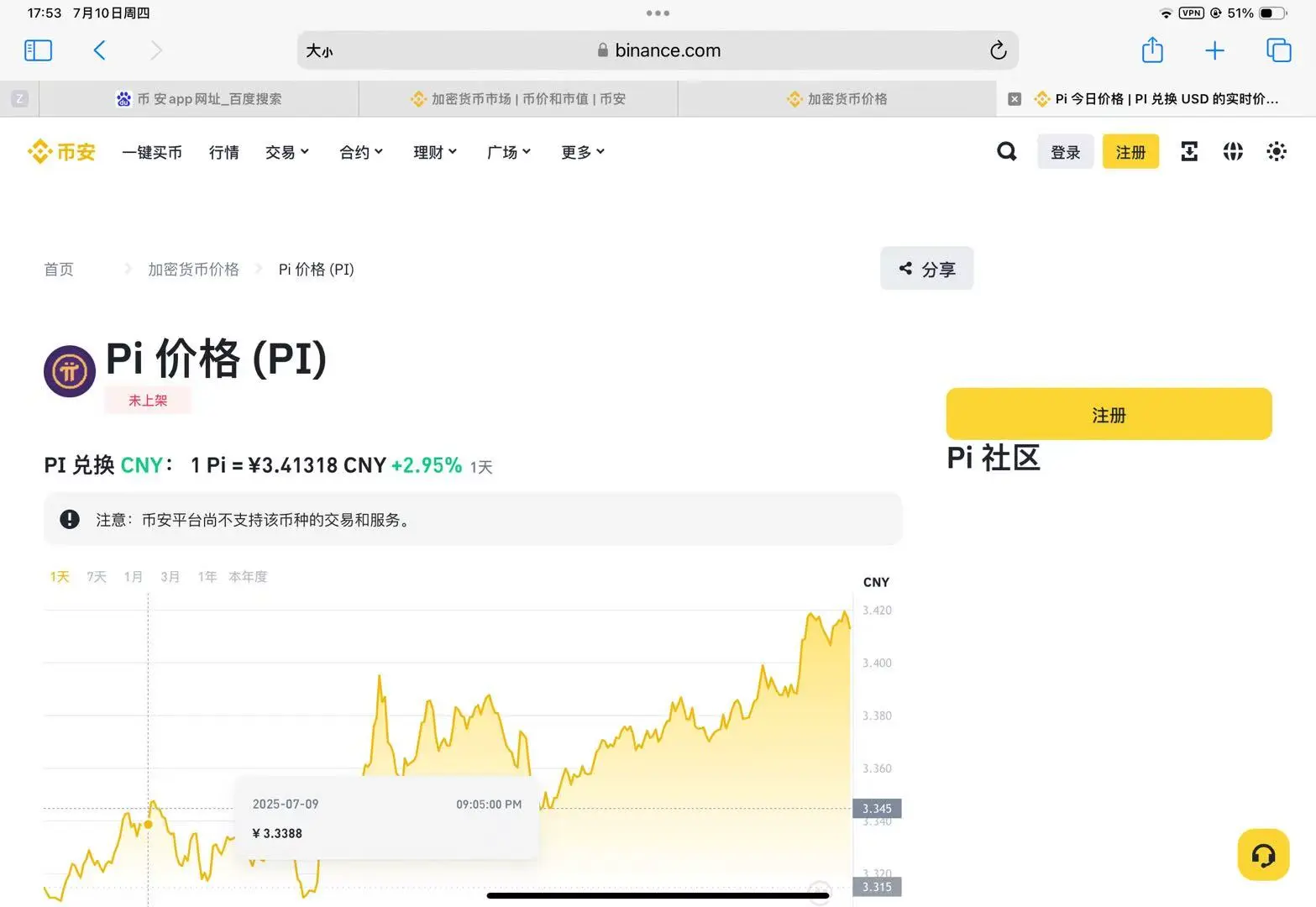
Task: Click the +2.95% price change value
Action: coord(427,465)
